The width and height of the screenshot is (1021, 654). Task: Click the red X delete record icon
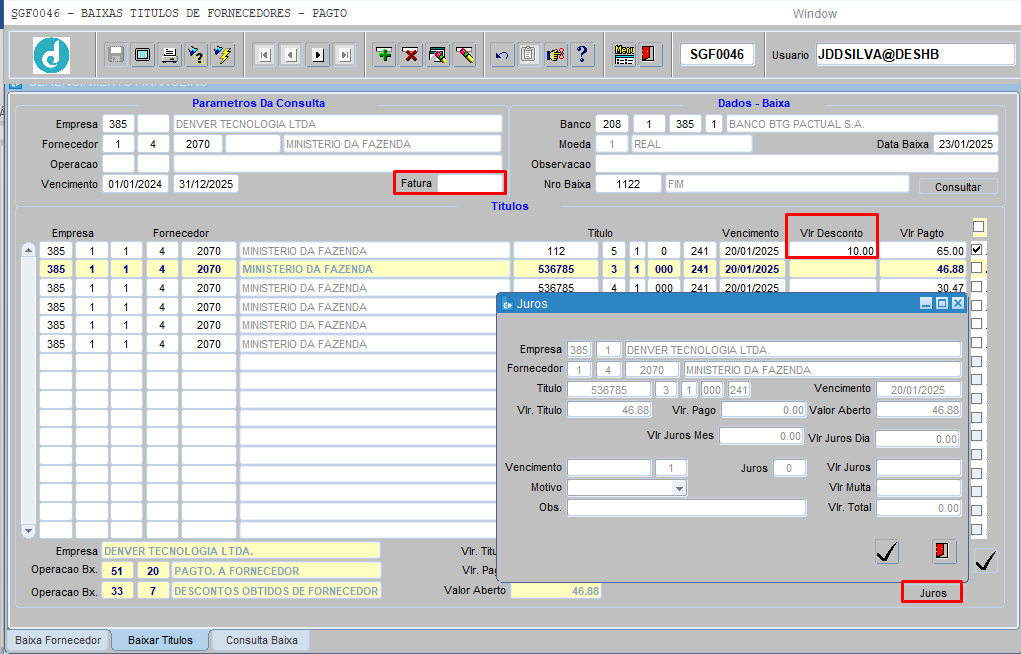(411, 55)
